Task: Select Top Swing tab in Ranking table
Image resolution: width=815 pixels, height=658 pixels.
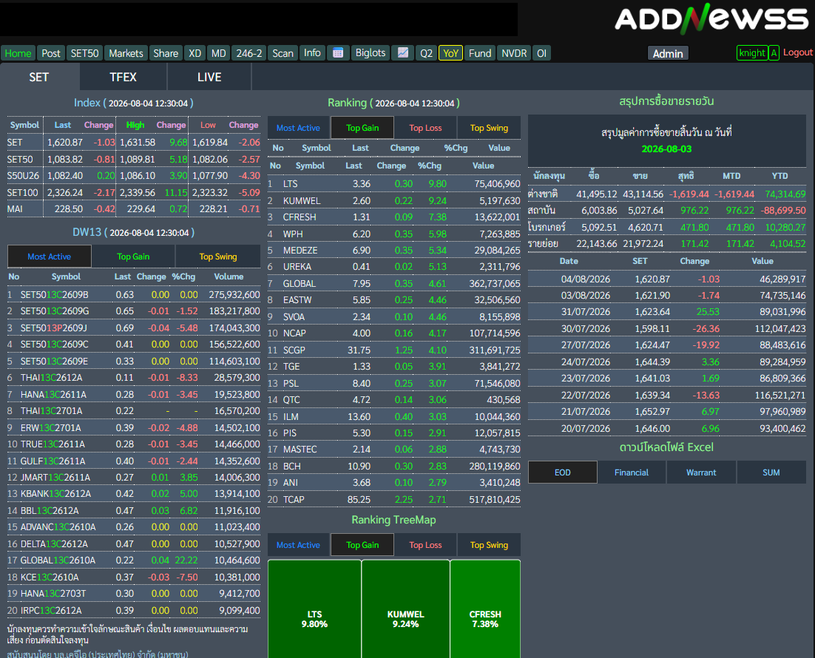Action: [x=489, y=128]
